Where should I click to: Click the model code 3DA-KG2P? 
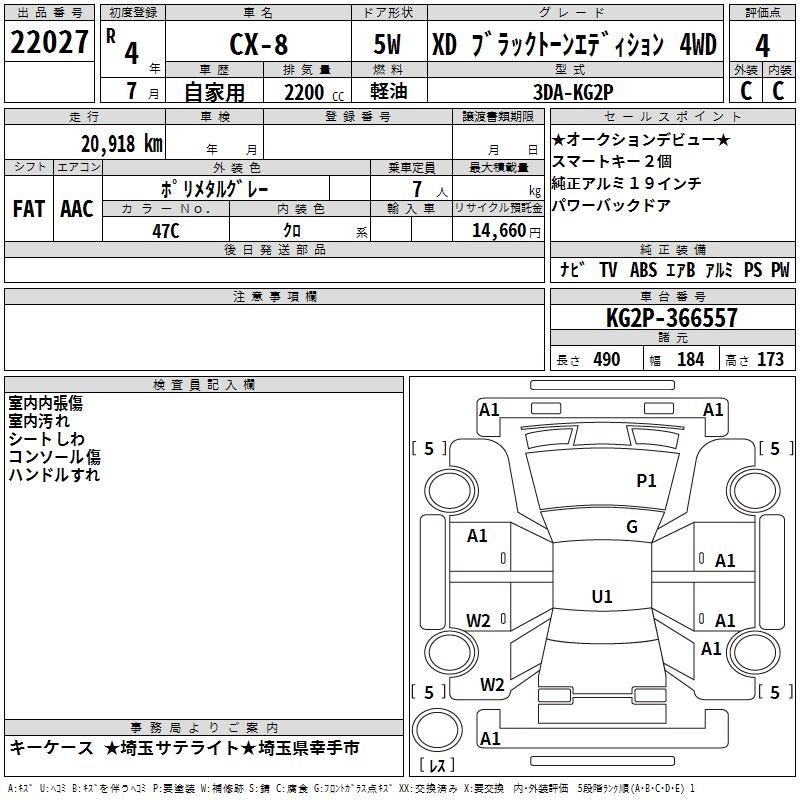573,92
